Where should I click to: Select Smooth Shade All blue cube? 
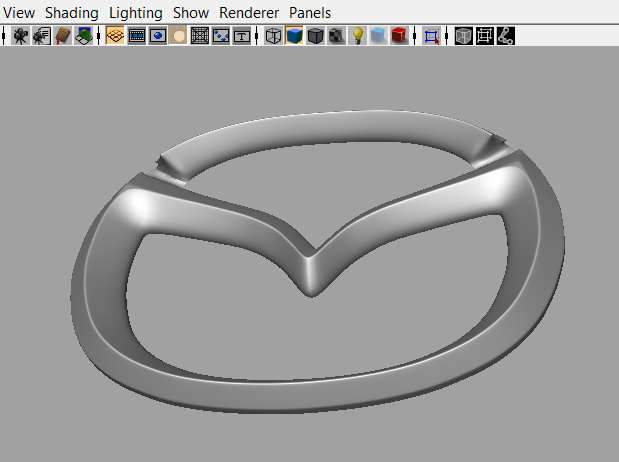click(x=294, y=36)
